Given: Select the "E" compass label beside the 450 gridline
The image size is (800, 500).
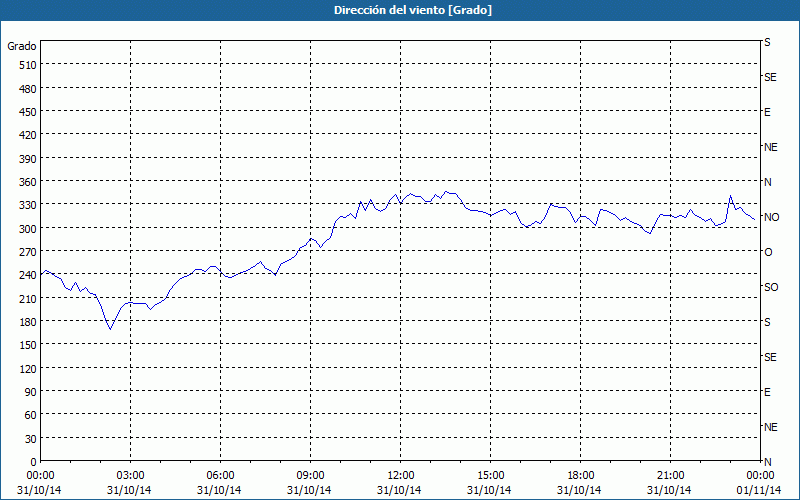Looking at the screenshot, I should coord(767,112).
